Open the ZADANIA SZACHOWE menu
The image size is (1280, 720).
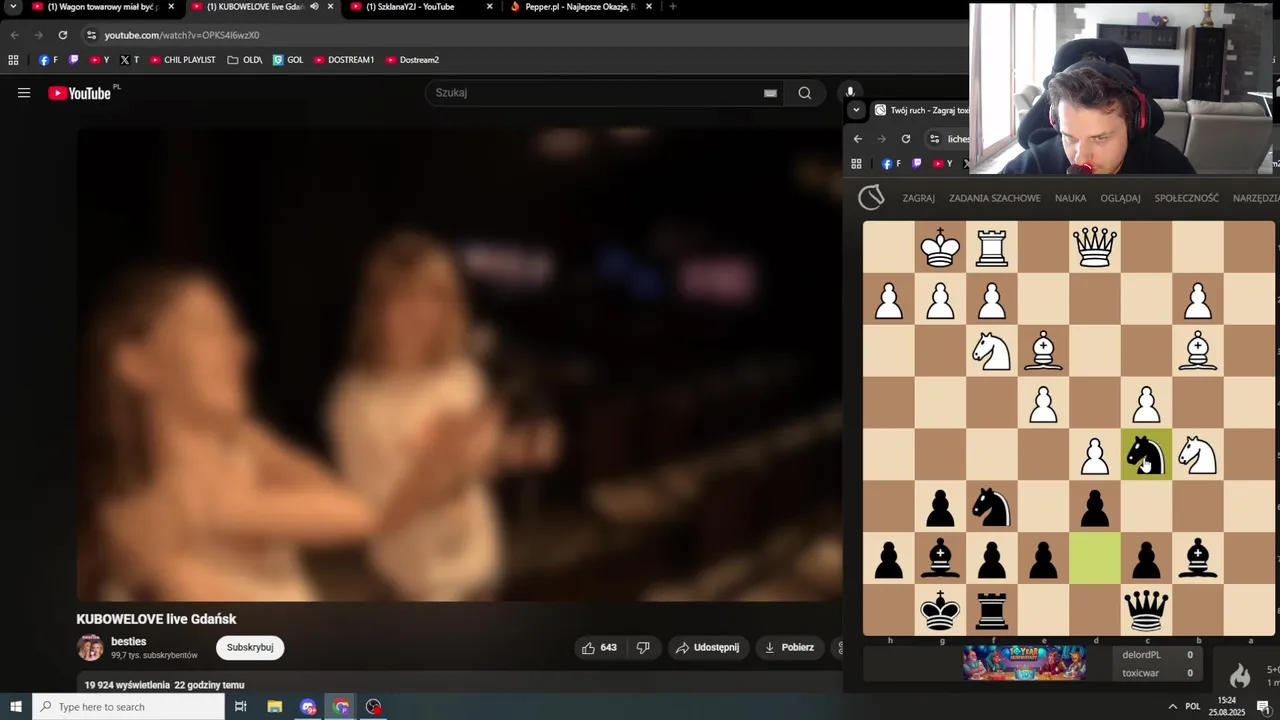[995, 198]
